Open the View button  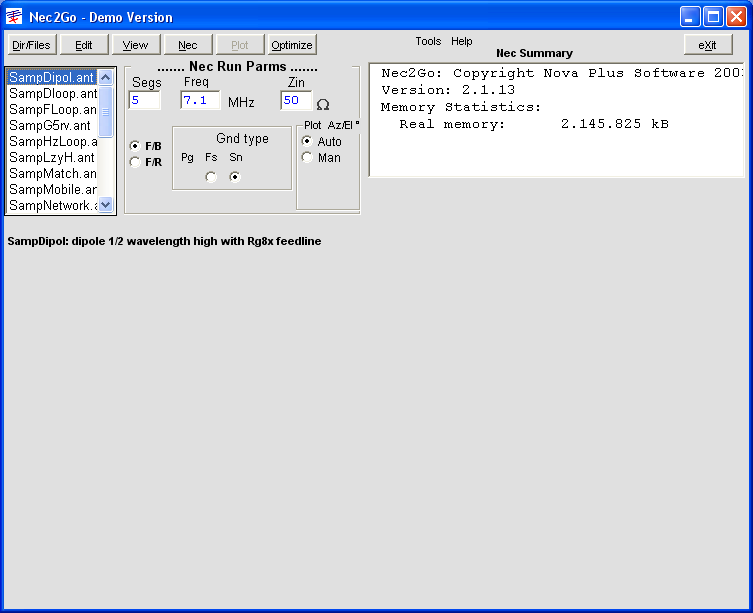(136, 45)
